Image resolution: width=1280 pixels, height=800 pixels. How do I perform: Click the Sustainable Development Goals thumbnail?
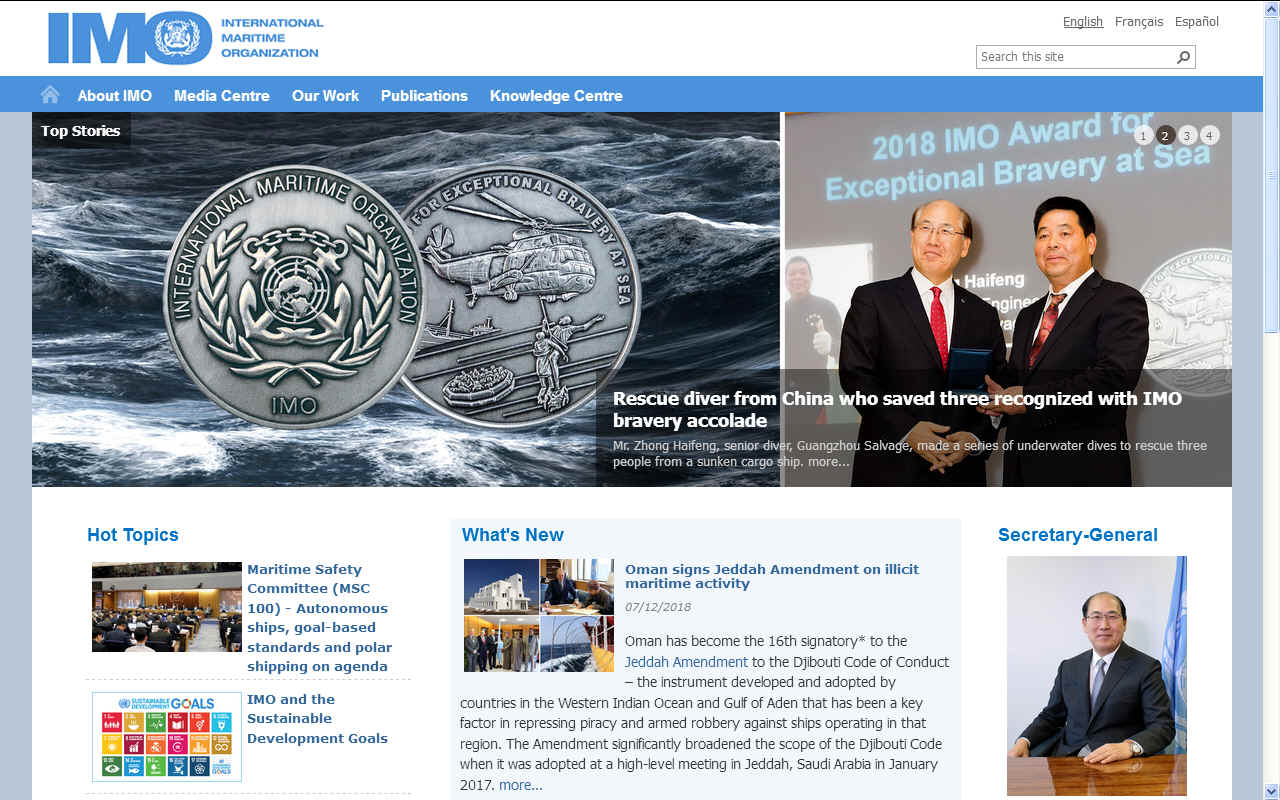[167, 737]
